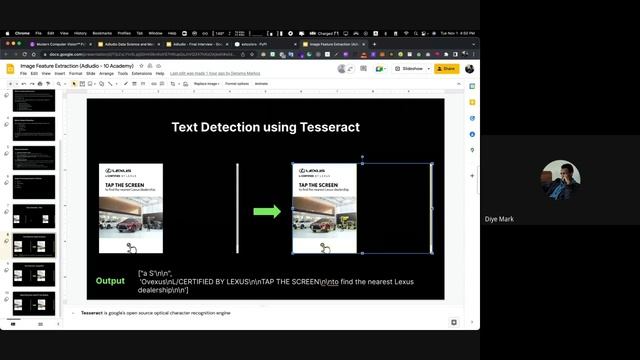Open a new Chrome tab with plus

[x=374, y=44]
